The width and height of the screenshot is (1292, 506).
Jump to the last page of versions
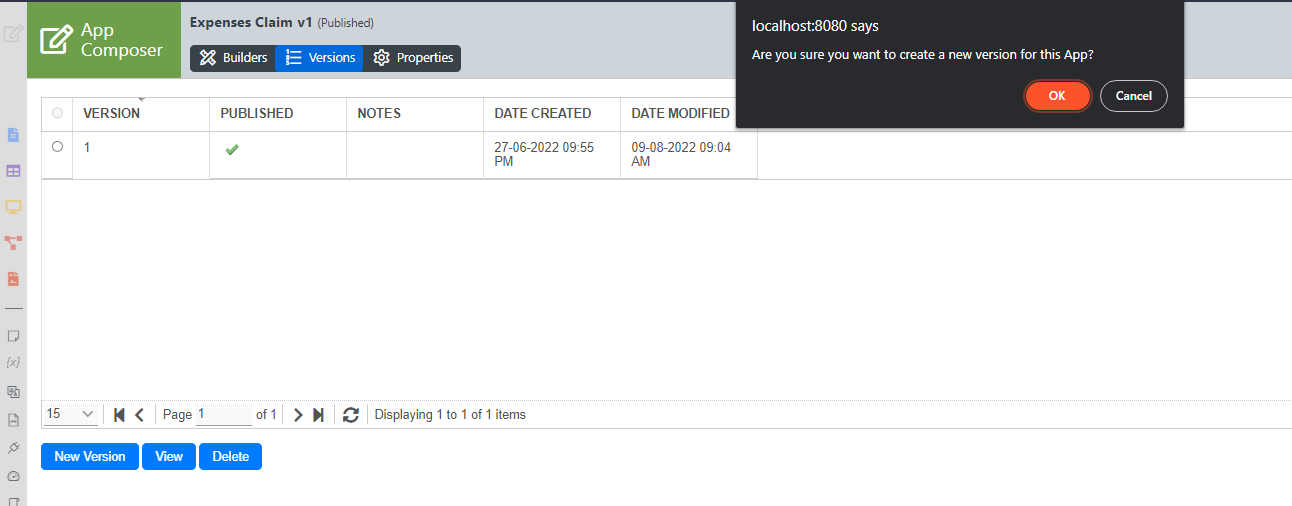pyautogui.click(x=318, y=415)
